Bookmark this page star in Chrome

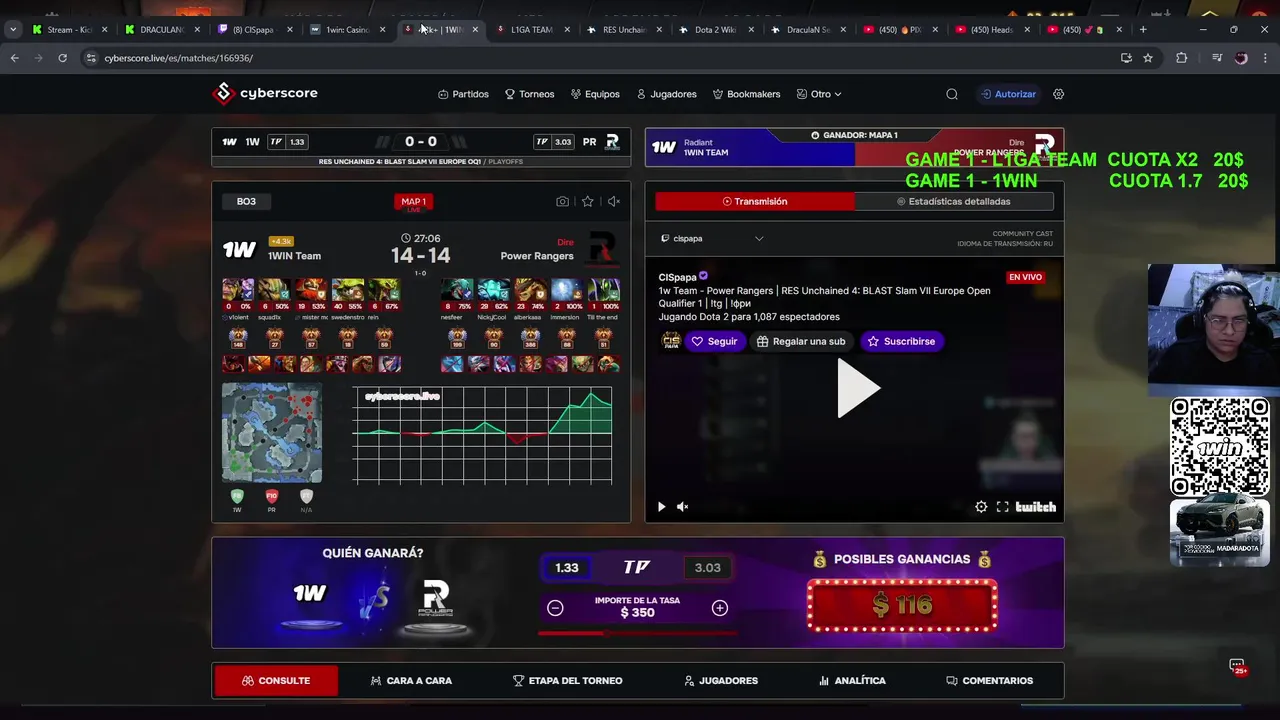click(x=1148, y=58)
